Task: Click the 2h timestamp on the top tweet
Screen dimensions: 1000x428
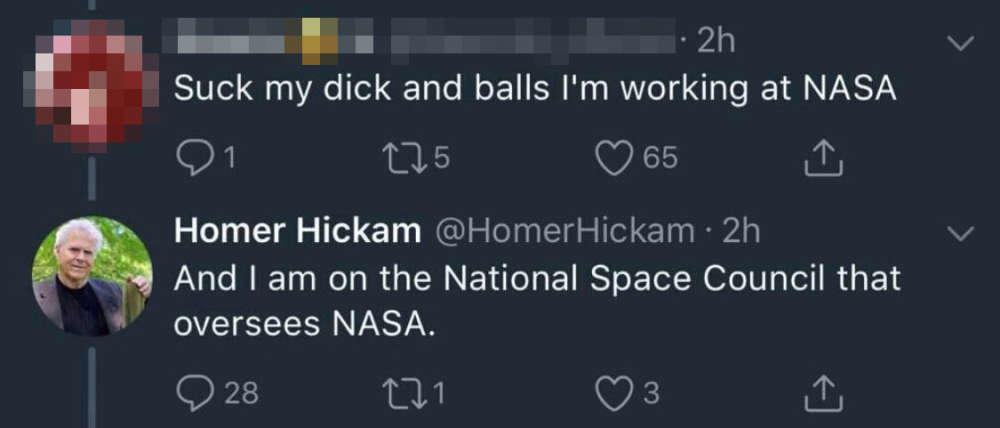Action: click(715, 41)
